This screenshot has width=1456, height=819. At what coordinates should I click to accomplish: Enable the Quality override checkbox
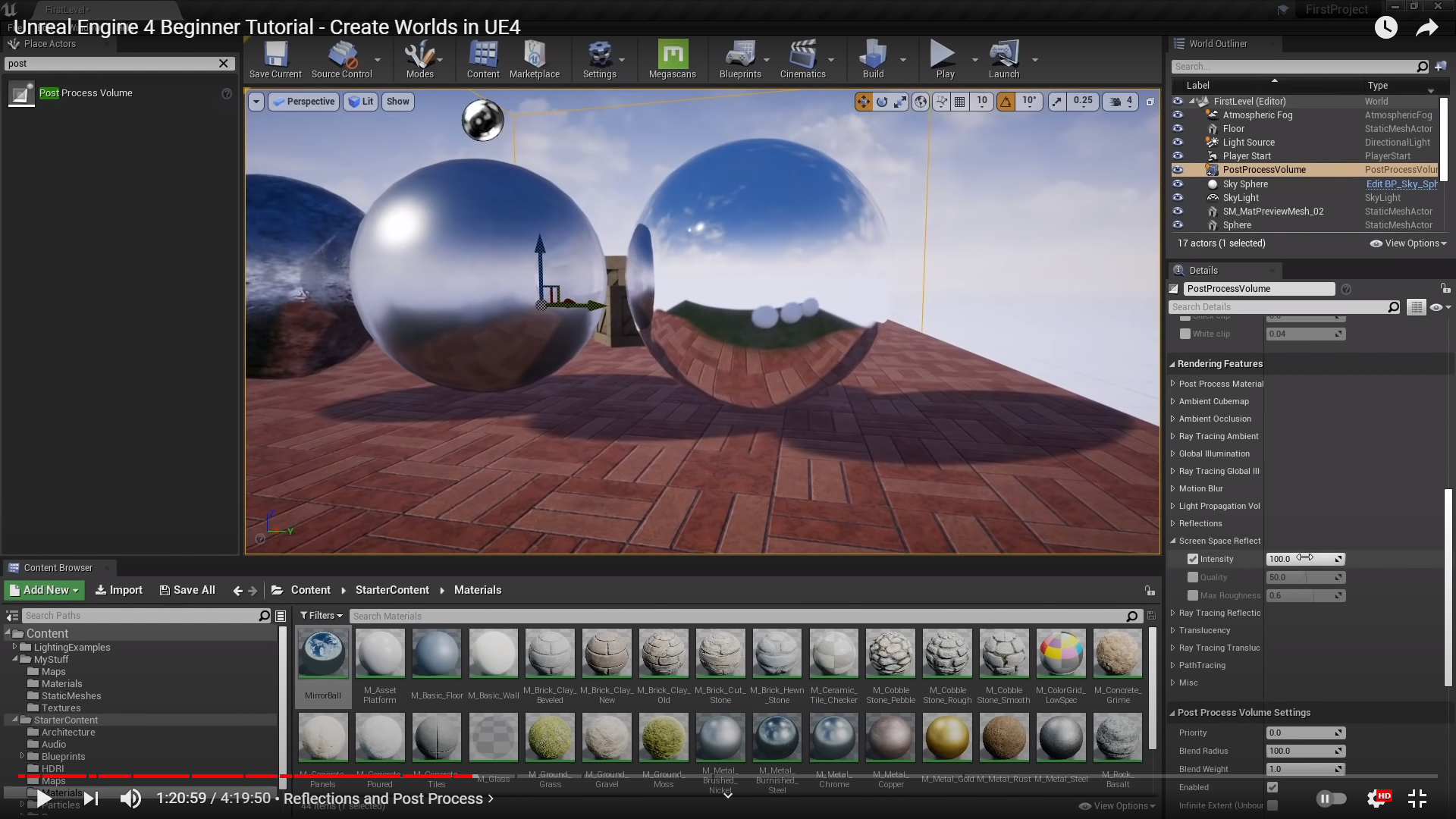coord(1193,577)
